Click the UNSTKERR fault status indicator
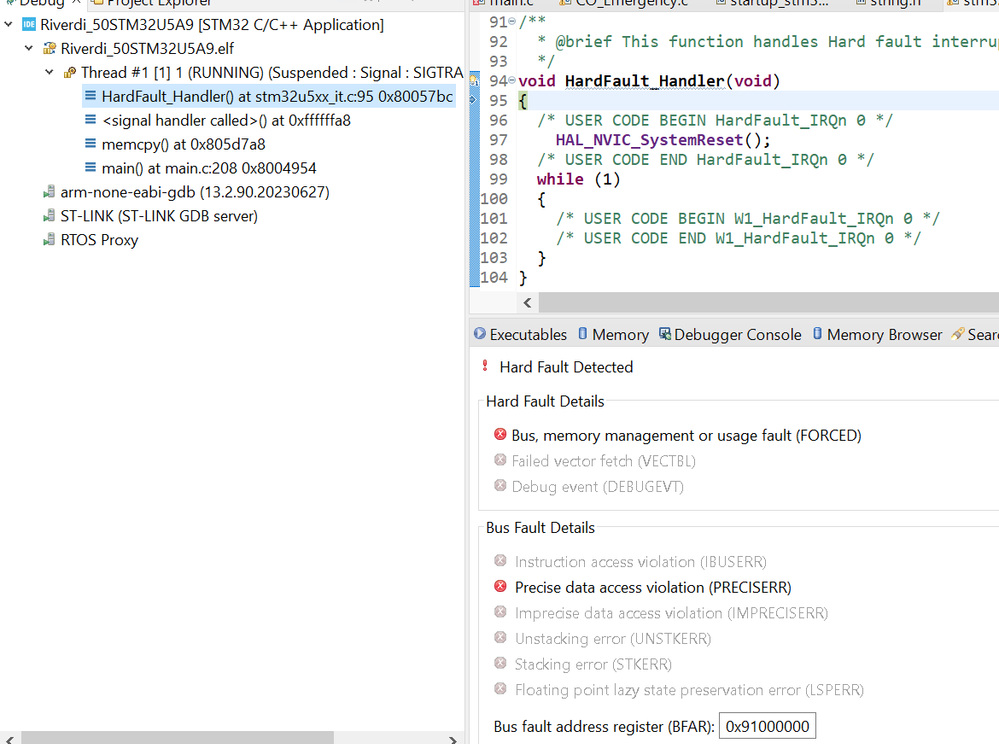The height and width of the screenshot is (744, 999). coord(500,637)
